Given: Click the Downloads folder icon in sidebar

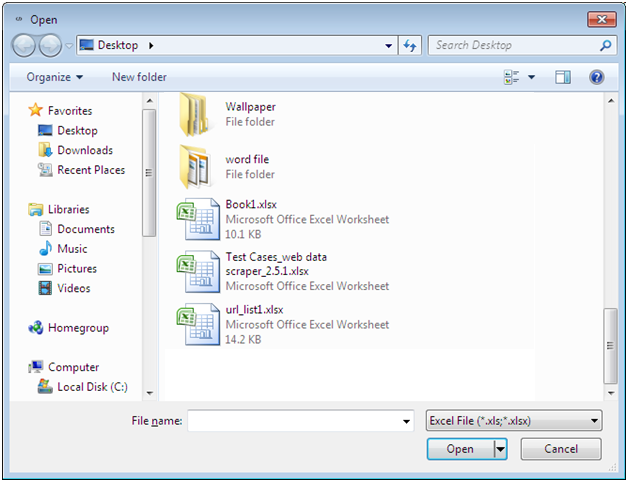Looking at the screenshot, I should point(45,150).
